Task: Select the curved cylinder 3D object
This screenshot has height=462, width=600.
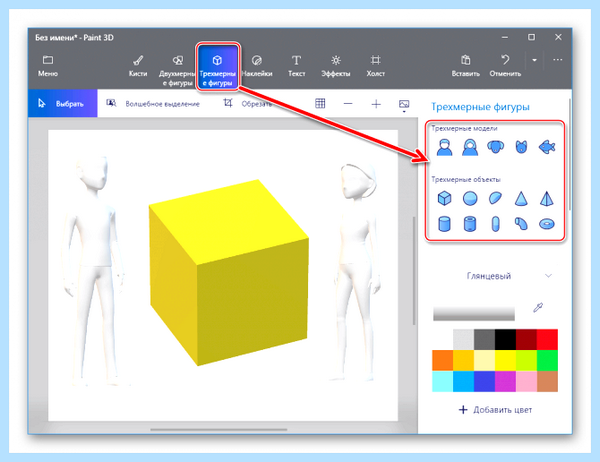Action: coord(521,224)
